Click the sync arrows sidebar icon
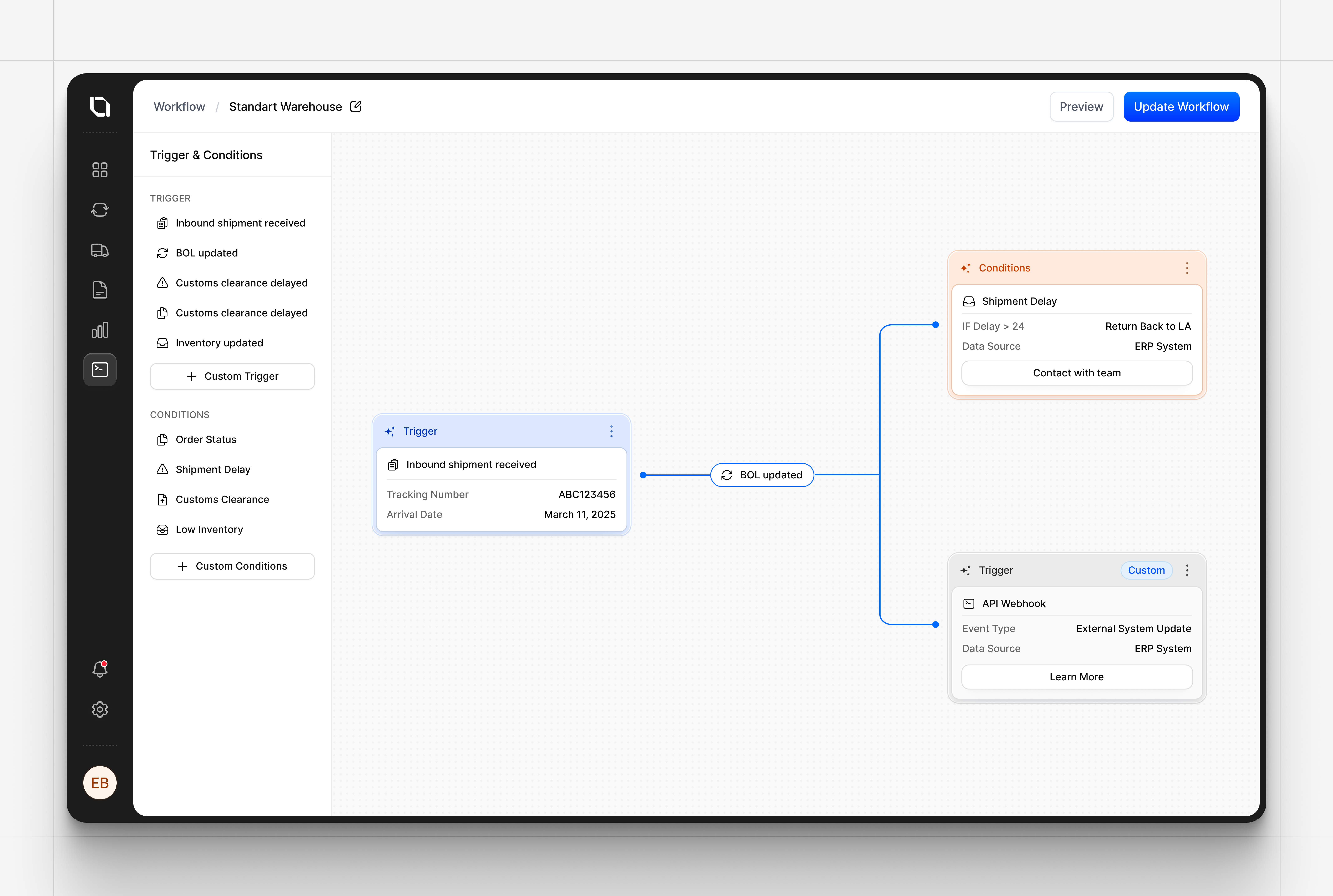This screenshot has width=1333, height=896. click(x=100, y=210)
